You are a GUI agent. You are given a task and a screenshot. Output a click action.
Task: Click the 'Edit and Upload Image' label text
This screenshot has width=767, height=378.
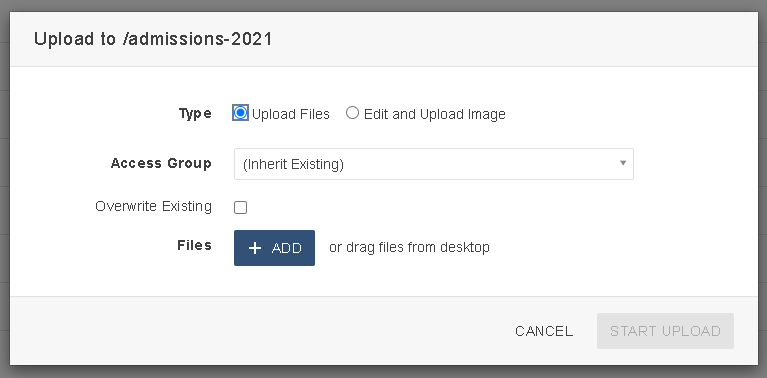pos(434,114)
